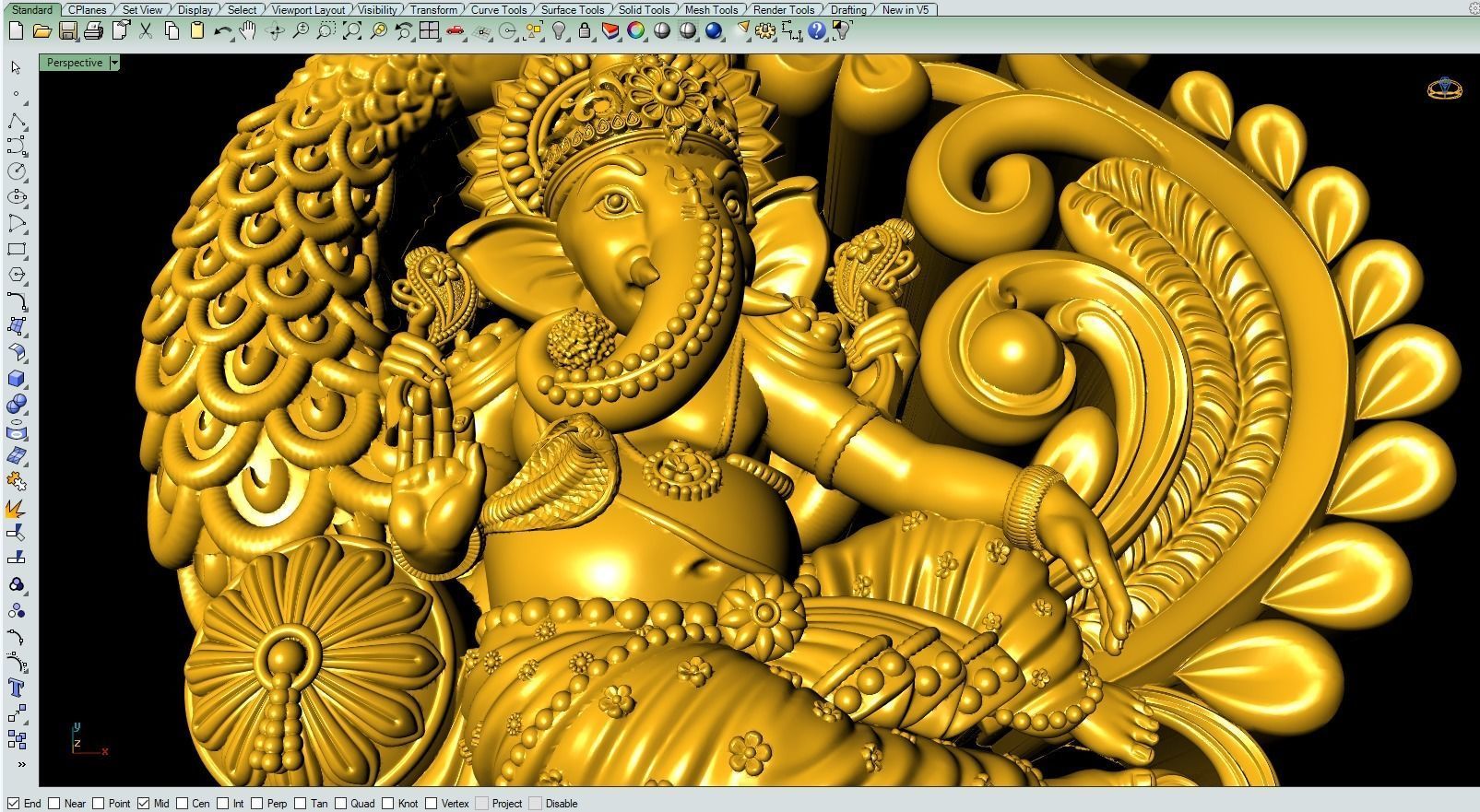Viewport: 1480px width, 812px height.
Task: Expand the sidebar with the double chevron
Action: pyautogui.click(x=20, y=764)
